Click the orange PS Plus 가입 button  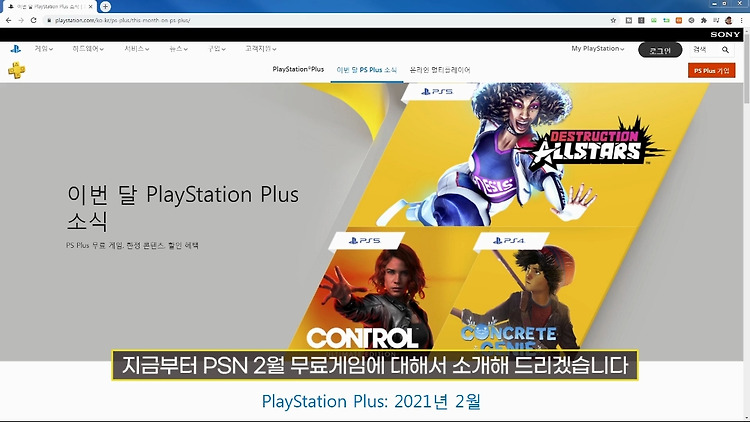(x=711, y=71)
